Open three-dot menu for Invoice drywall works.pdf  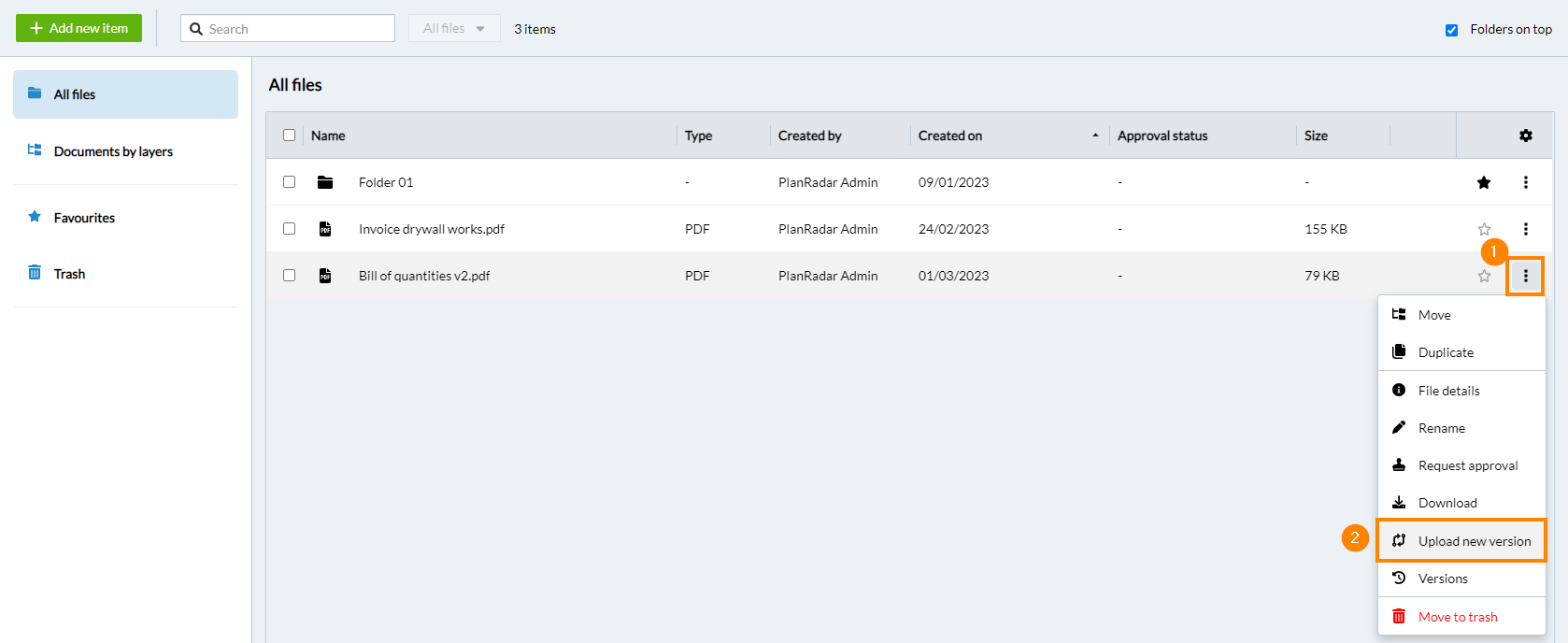click(1525, 229)
